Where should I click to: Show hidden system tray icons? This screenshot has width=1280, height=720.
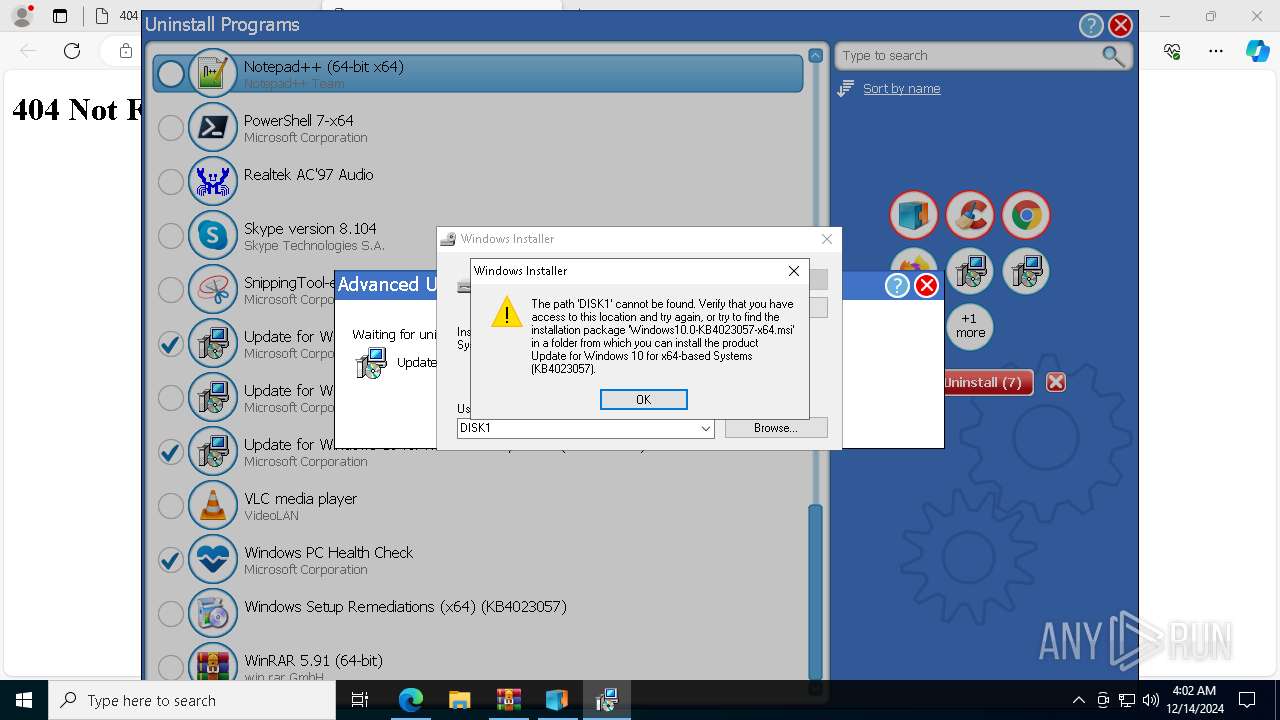click(x=1078, y=700)
